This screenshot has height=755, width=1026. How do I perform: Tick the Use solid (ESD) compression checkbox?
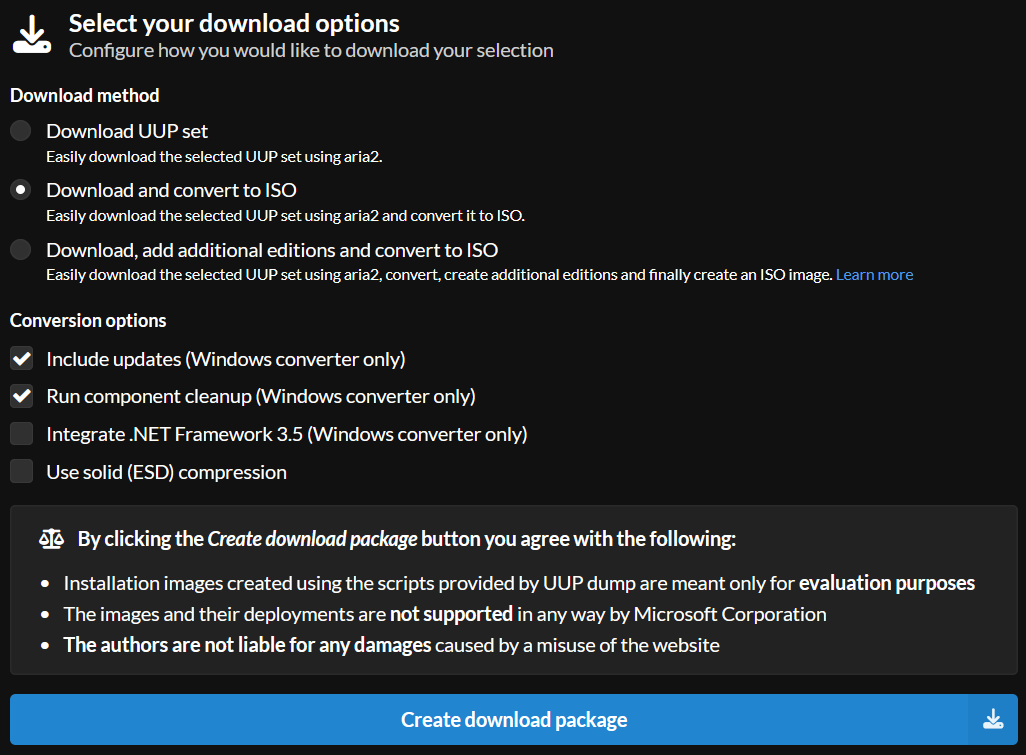(x=22, y=472)
